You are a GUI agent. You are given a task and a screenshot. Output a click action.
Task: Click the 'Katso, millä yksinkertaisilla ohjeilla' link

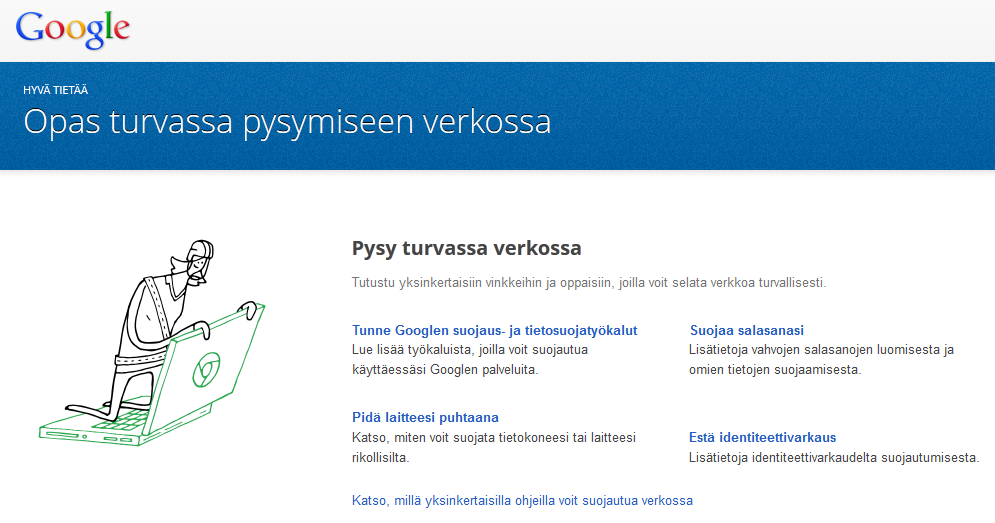click(x=522, y=500)
